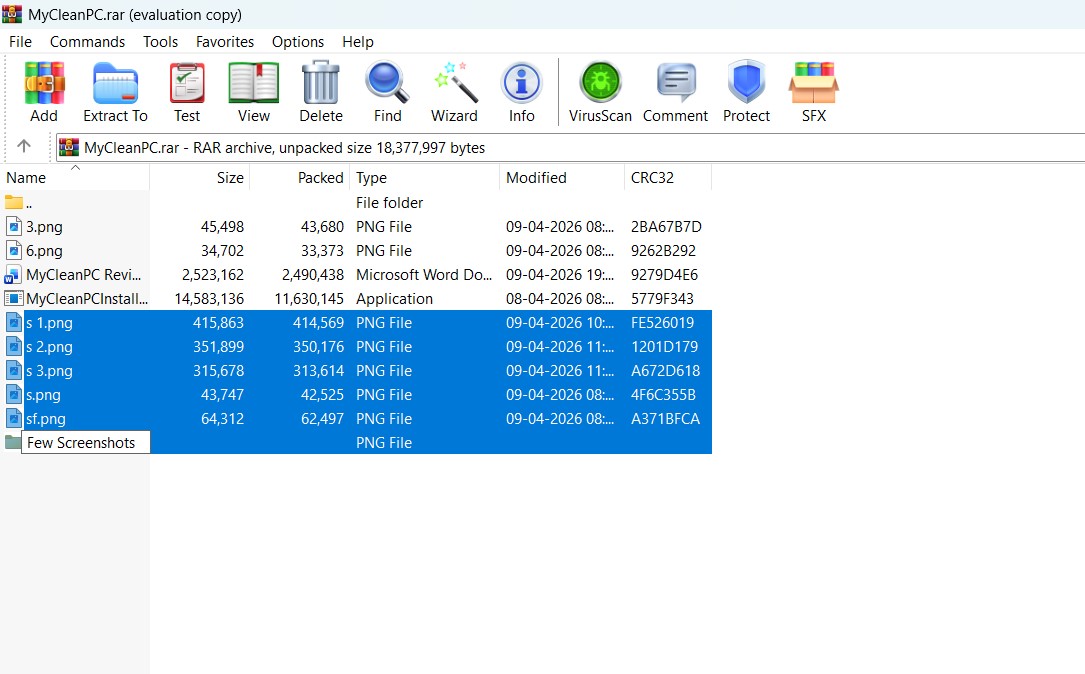Click the Protect shield icon
The image size is (1085, 674).
pyautogui.click(x=746, y=82)
